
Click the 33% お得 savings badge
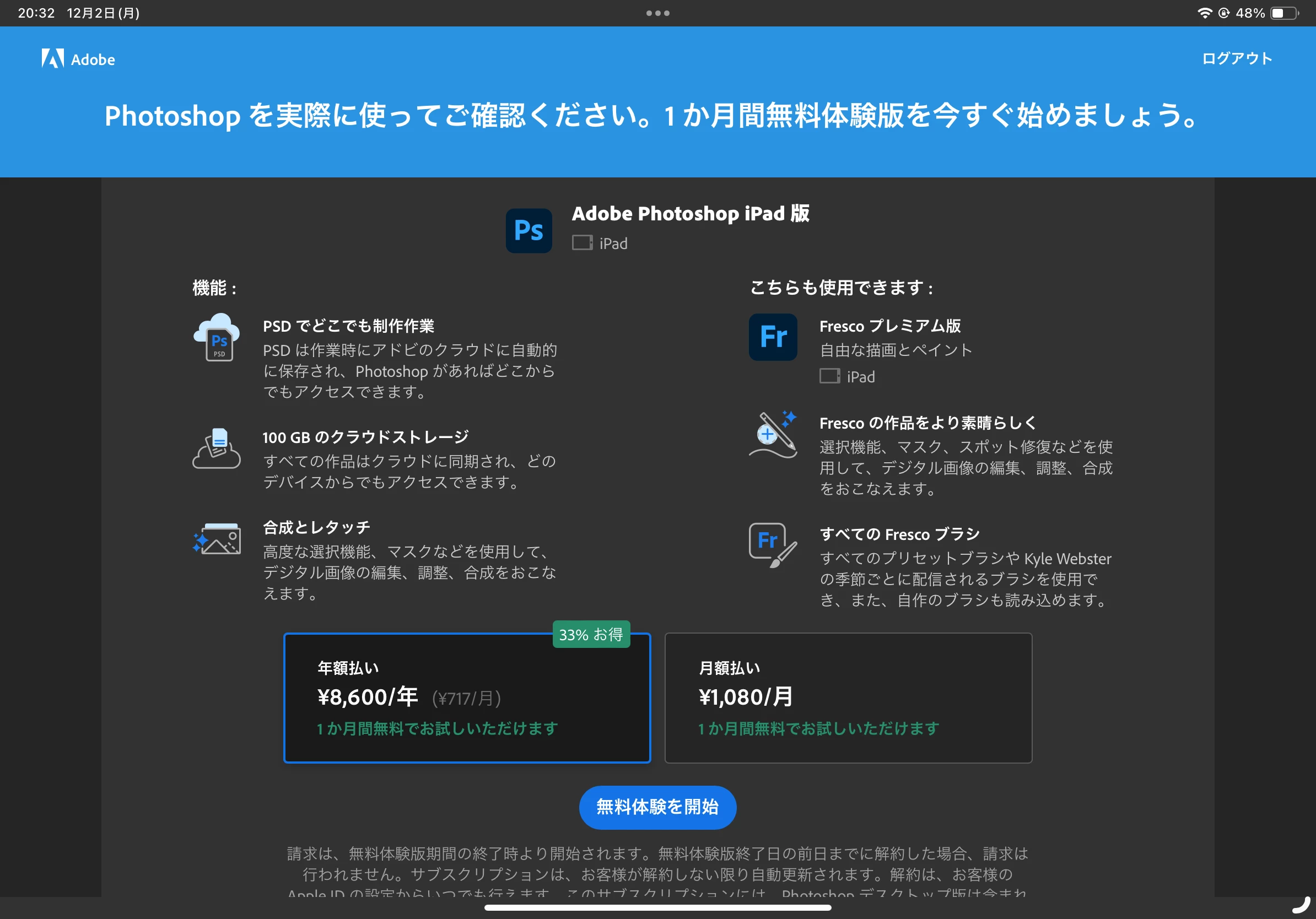[591, 634]
